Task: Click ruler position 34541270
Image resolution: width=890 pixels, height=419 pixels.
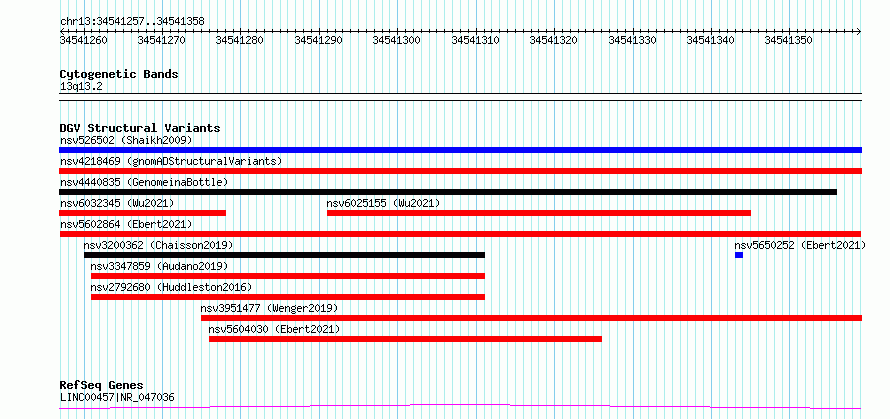Action: coord(163,40)
